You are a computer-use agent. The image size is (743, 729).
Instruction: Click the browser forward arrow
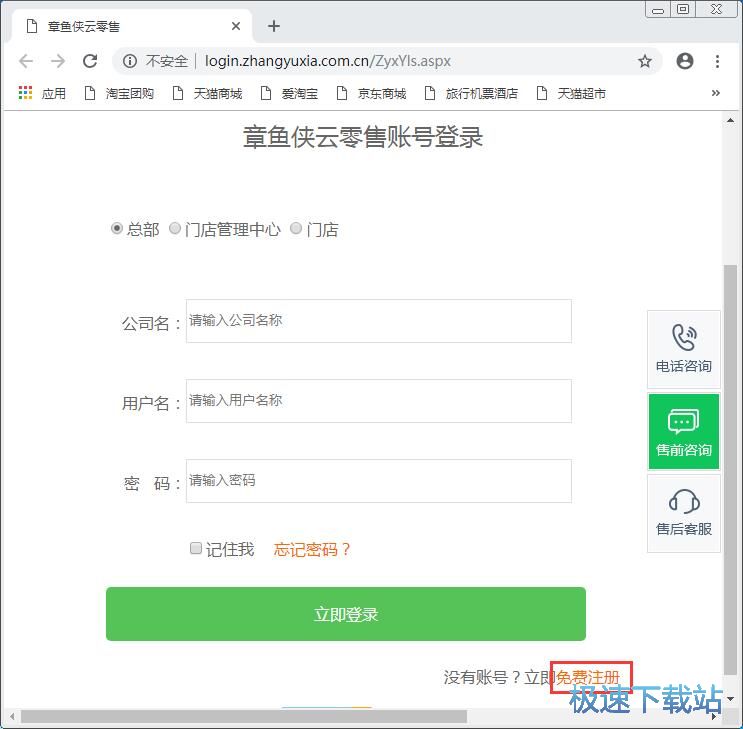[x=58, y=61]
